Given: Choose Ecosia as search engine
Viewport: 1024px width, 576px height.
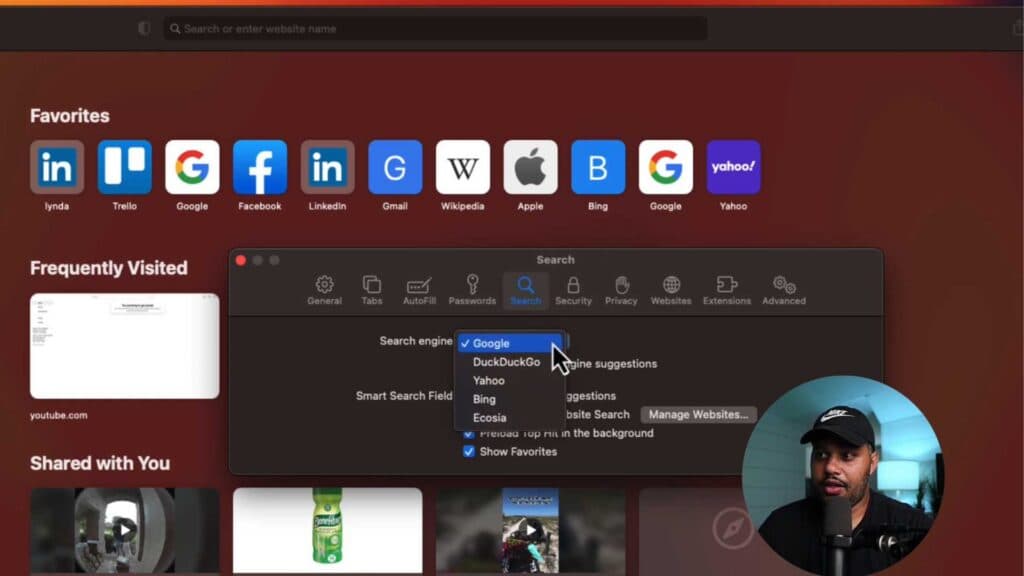Looking at the screenshot, I should [x=509, y=417].
